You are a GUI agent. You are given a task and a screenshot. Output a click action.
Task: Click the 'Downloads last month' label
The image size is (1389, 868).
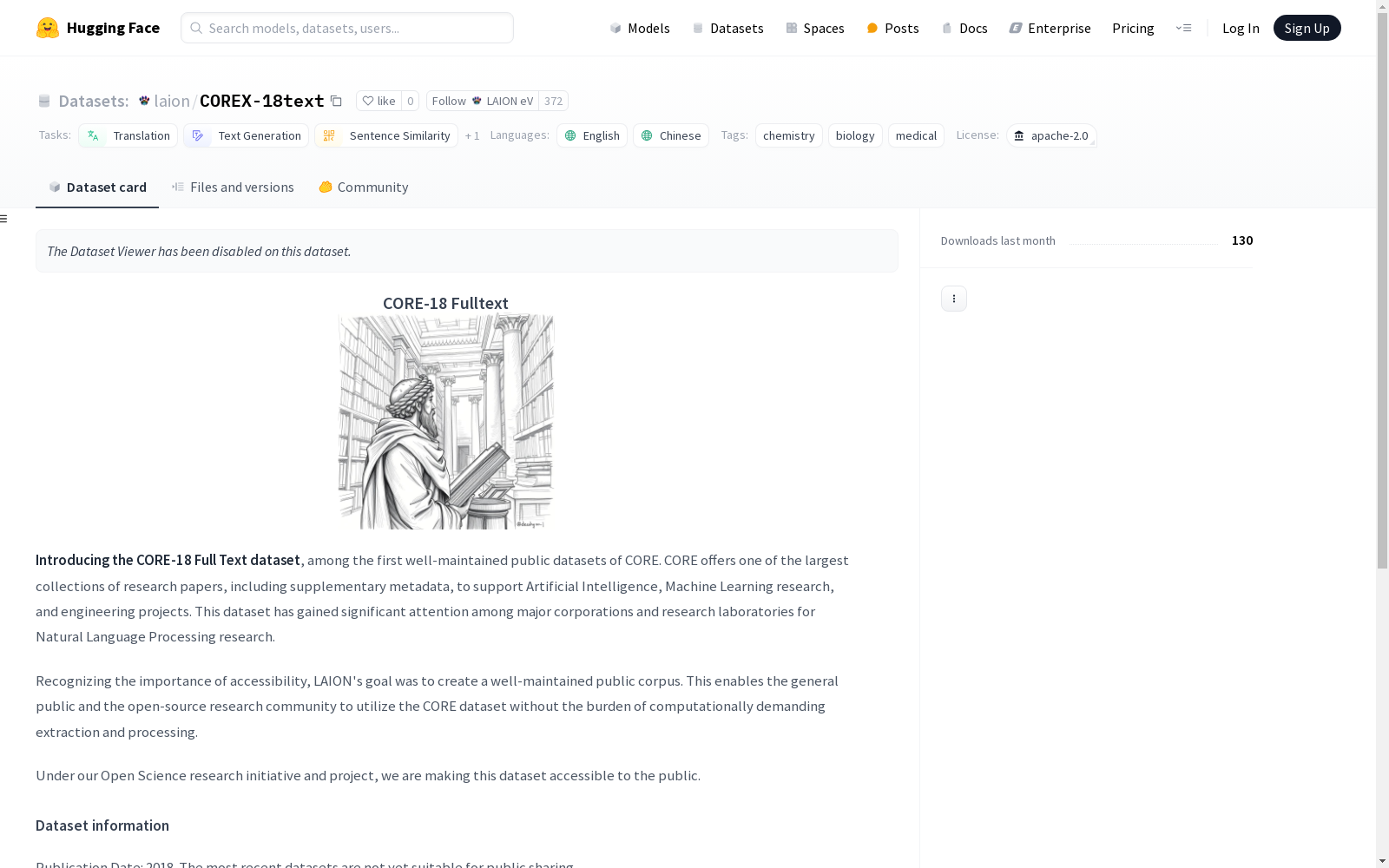[x=998, y=240]
